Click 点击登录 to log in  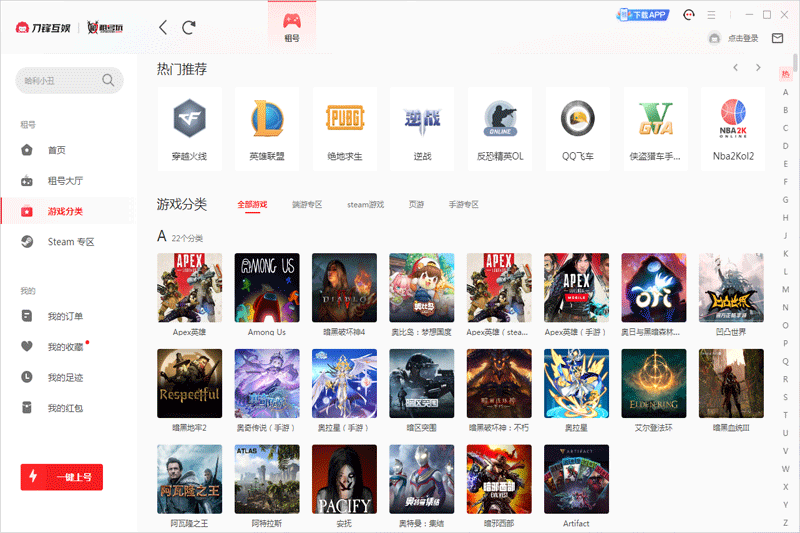click(x=742, y=39)
